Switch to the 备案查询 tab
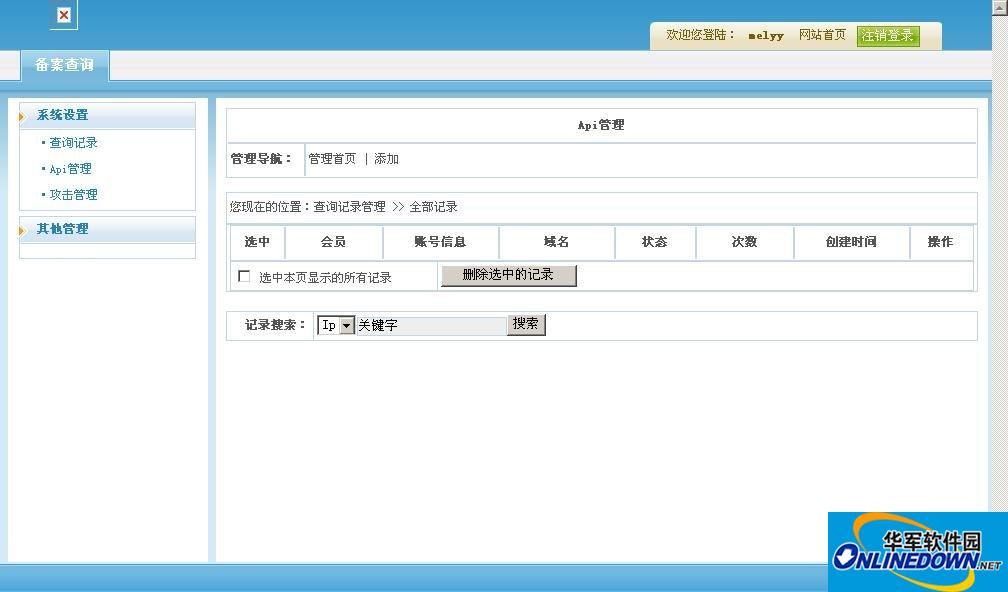 [65, 65]
